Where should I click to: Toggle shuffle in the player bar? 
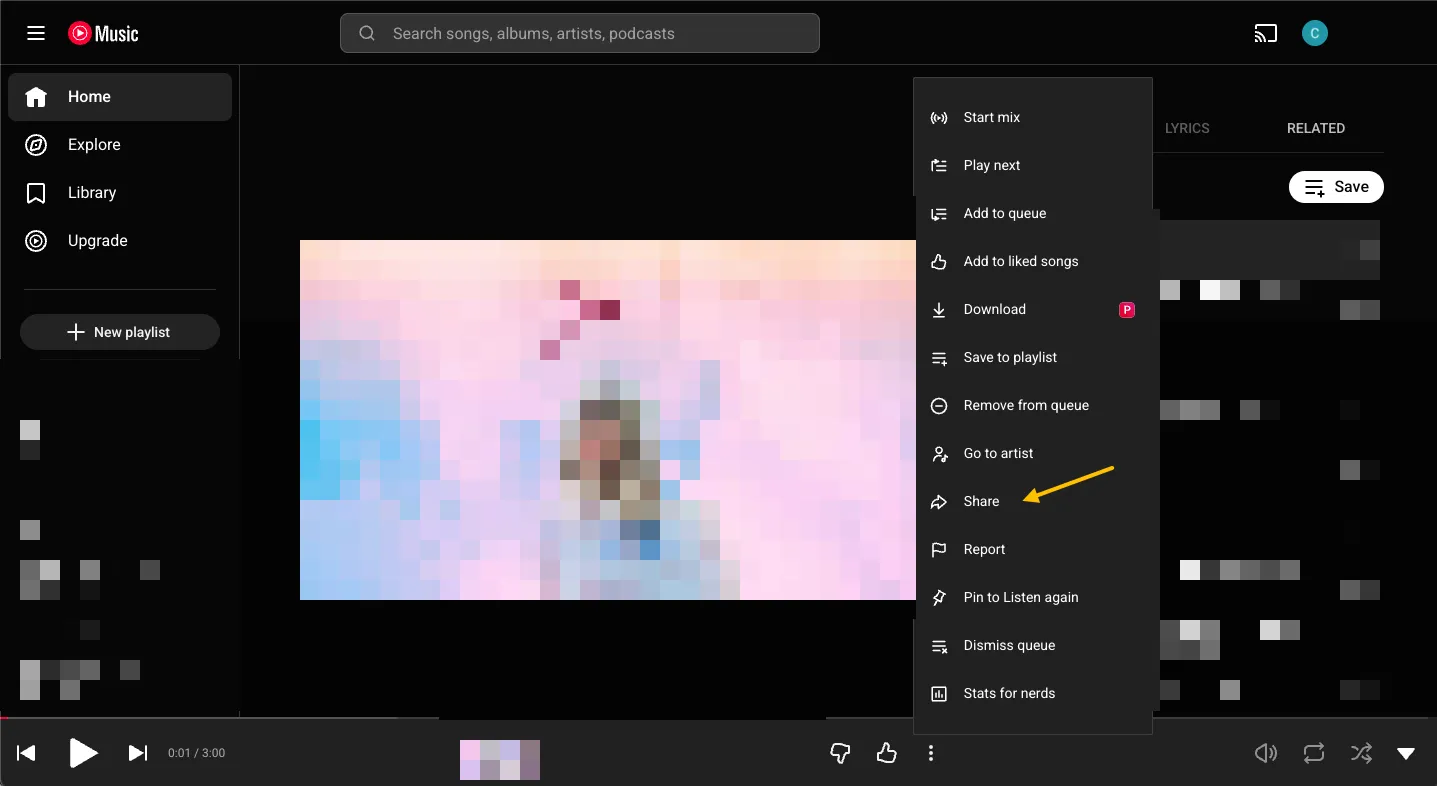click(1361, 753)
